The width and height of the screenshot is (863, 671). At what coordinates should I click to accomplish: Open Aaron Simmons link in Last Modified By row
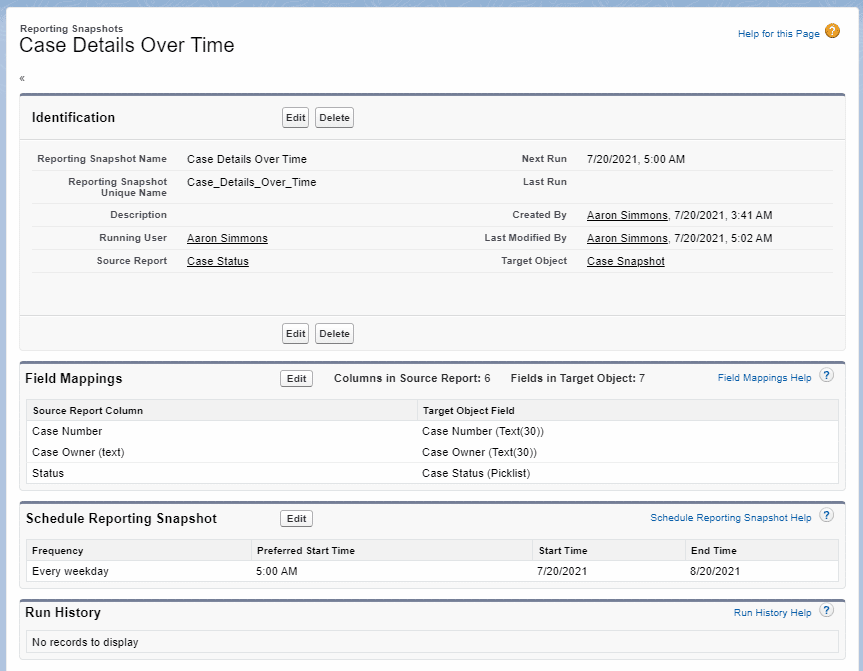coord(627,238)
